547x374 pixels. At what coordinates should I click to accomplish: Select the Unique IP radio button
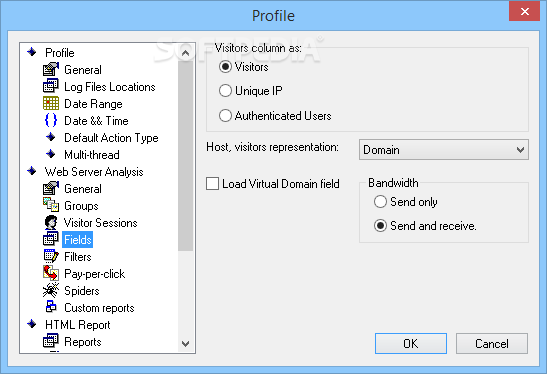[x=225, y=91]
